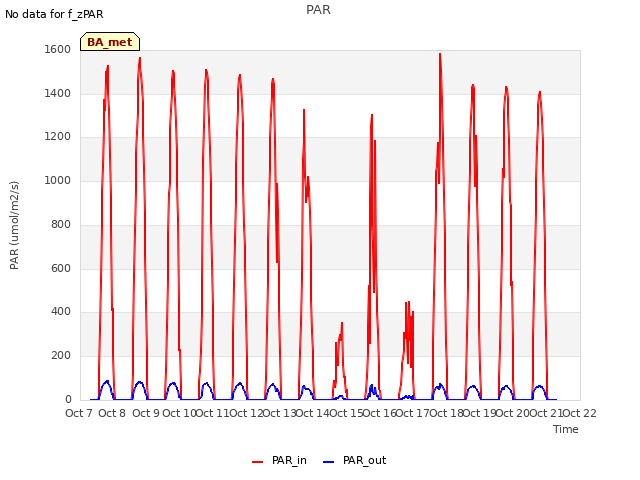Viewport: 640px width, 480px height.
Task: Click the Oct 22 x-axis tick label
Action: (x=580, y=413)
